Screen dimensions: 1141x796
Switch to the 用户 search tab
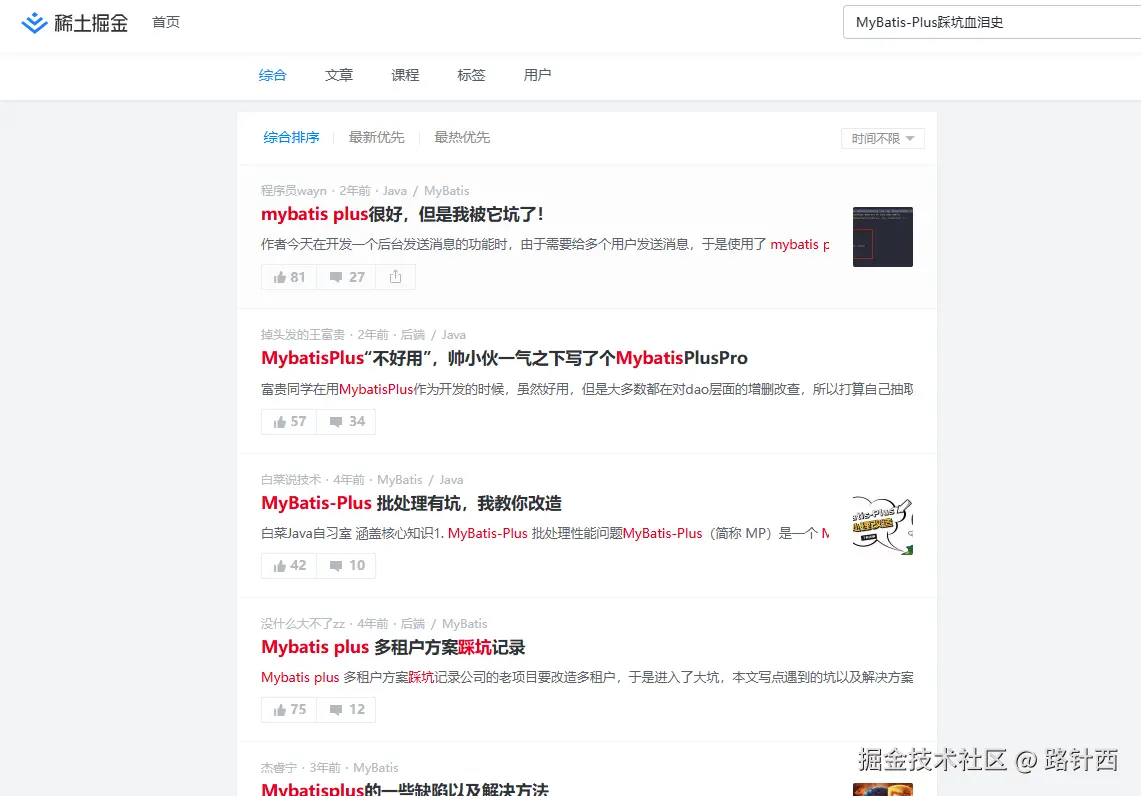(x=537, y=74)
